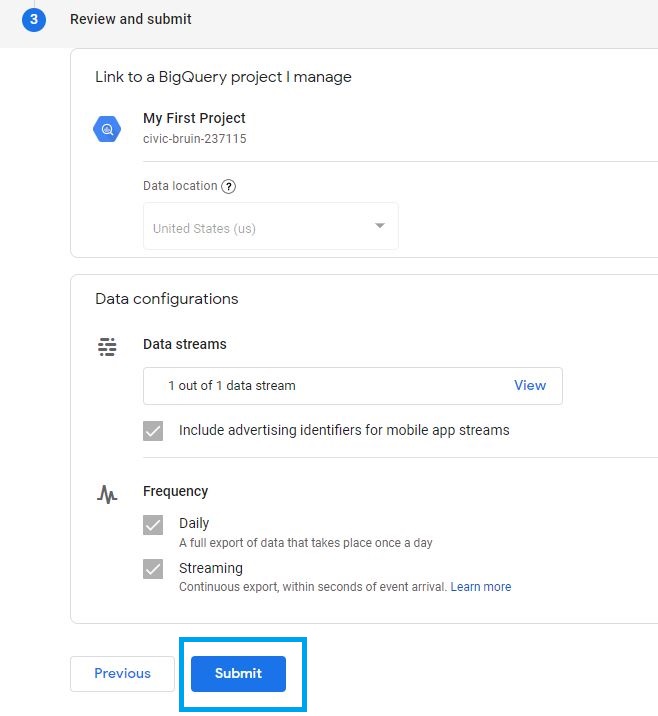Toggle Include advertising identifiers checkbox
Screen dimensions: 658x716
pos(153,431)
